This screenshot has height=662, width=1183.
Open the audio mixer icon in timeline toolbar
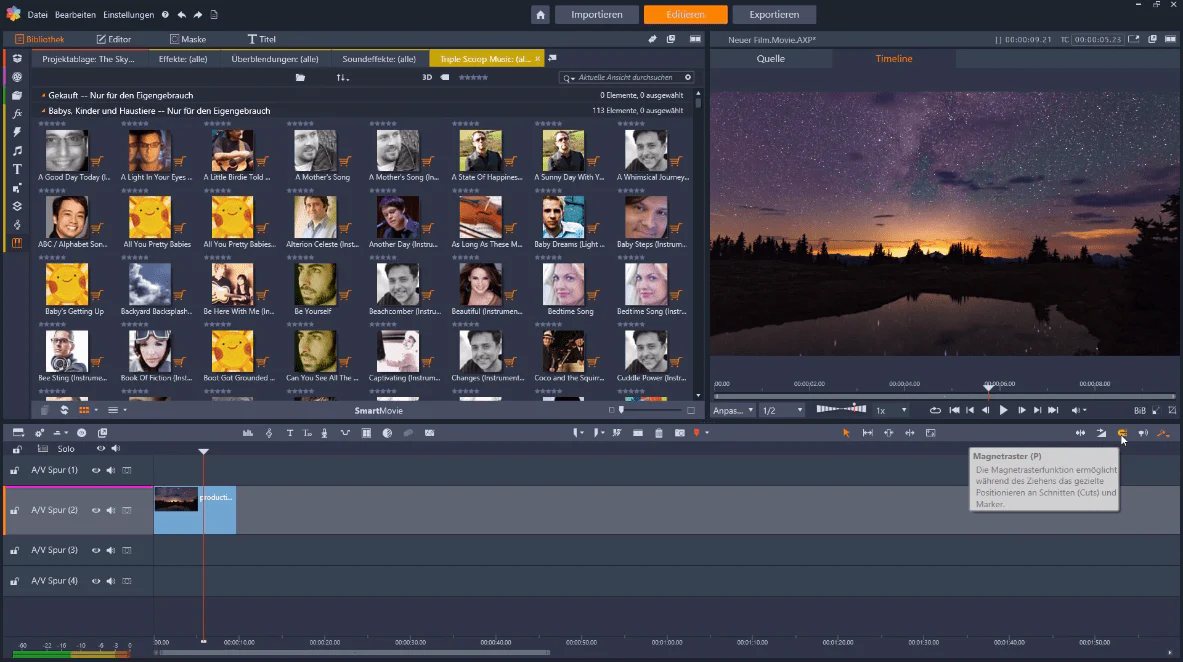(x=247, y=433)
